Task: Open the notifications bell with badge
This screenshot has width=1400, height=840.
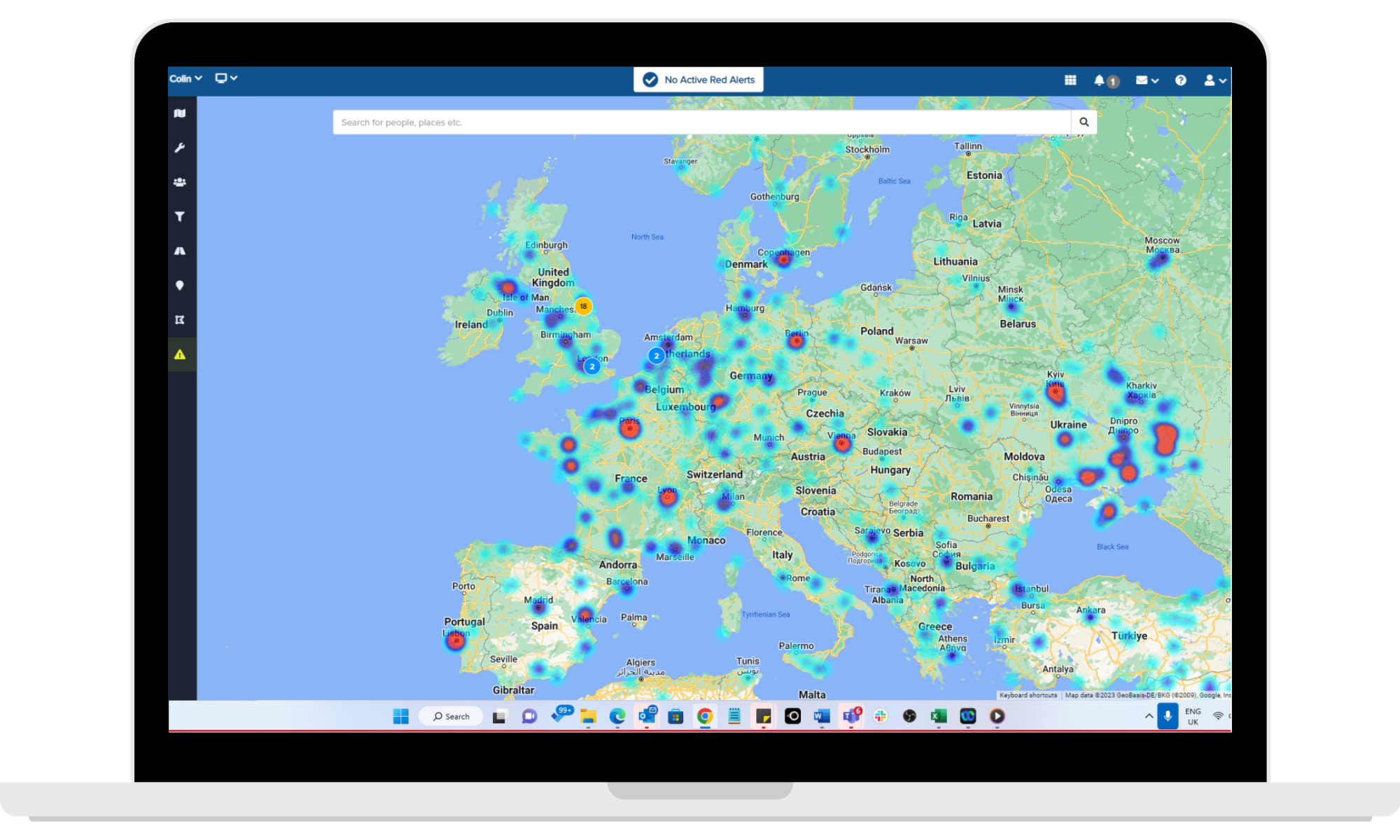Action: coord(1105,80)
